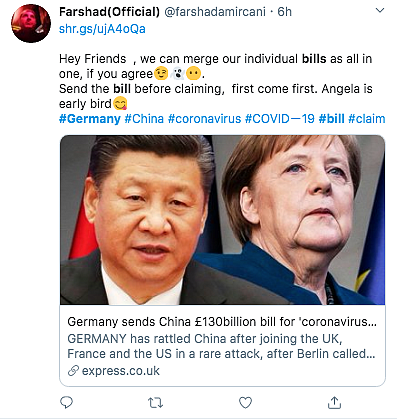This screenshot has width=397, height=419.
Task: Expand the tweet options chevron menu
Action: click(x=380, y=10)
